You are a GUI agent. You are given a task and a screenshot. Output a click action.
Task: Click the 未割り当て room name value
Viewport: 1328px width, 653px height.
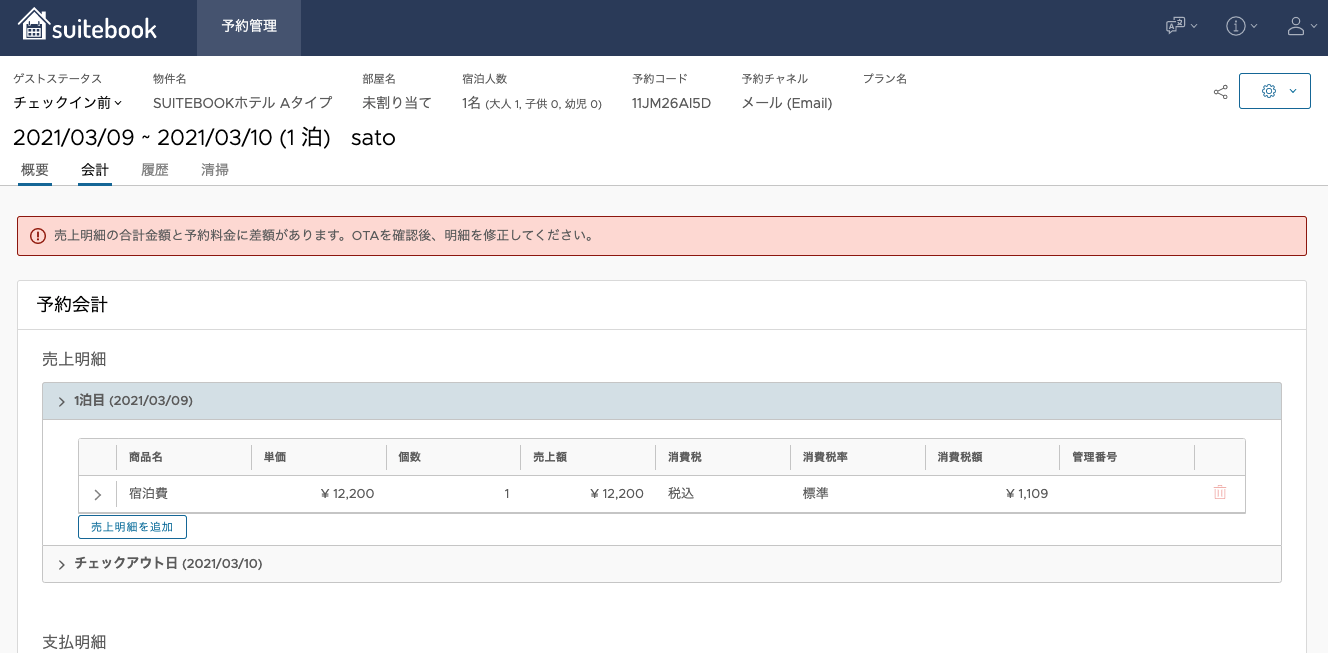(x=397, y=103)
